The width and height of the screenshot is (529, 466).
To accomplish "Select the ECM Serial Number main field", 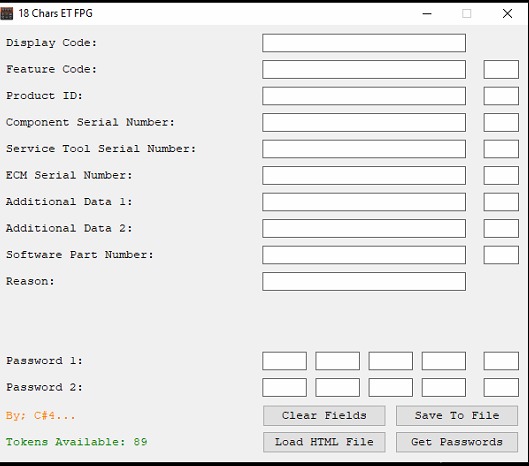I will point(364,175).
